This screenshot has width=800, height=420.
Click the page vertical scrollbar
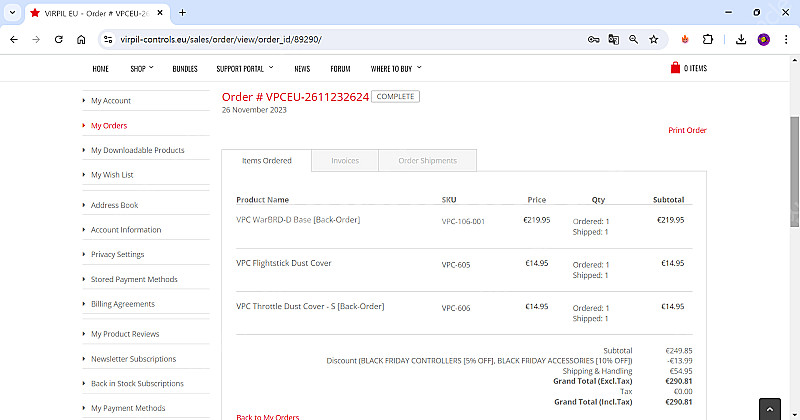794,171
